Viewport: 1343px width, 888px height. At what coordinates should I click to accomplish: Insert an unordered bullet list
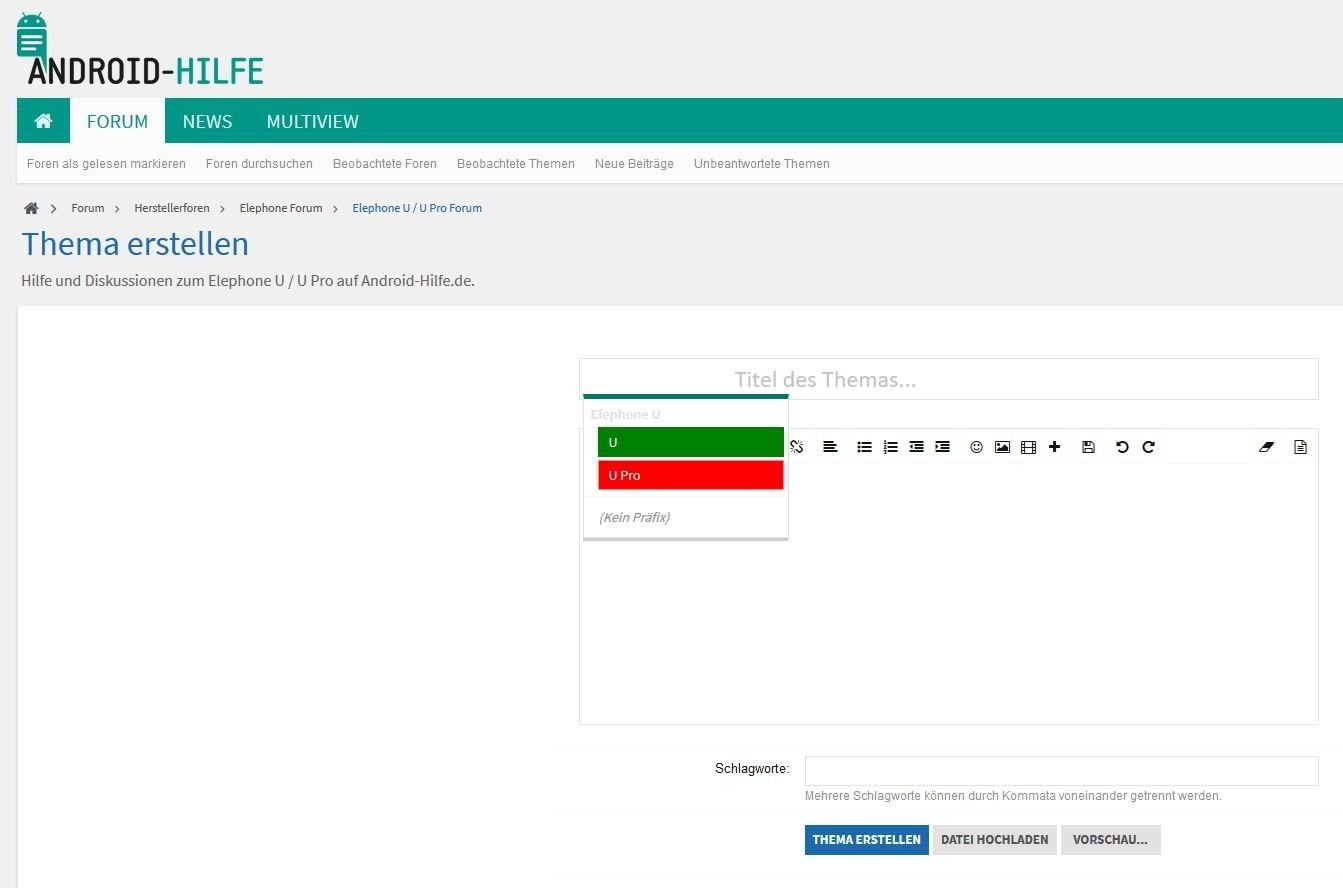(865, 447)
